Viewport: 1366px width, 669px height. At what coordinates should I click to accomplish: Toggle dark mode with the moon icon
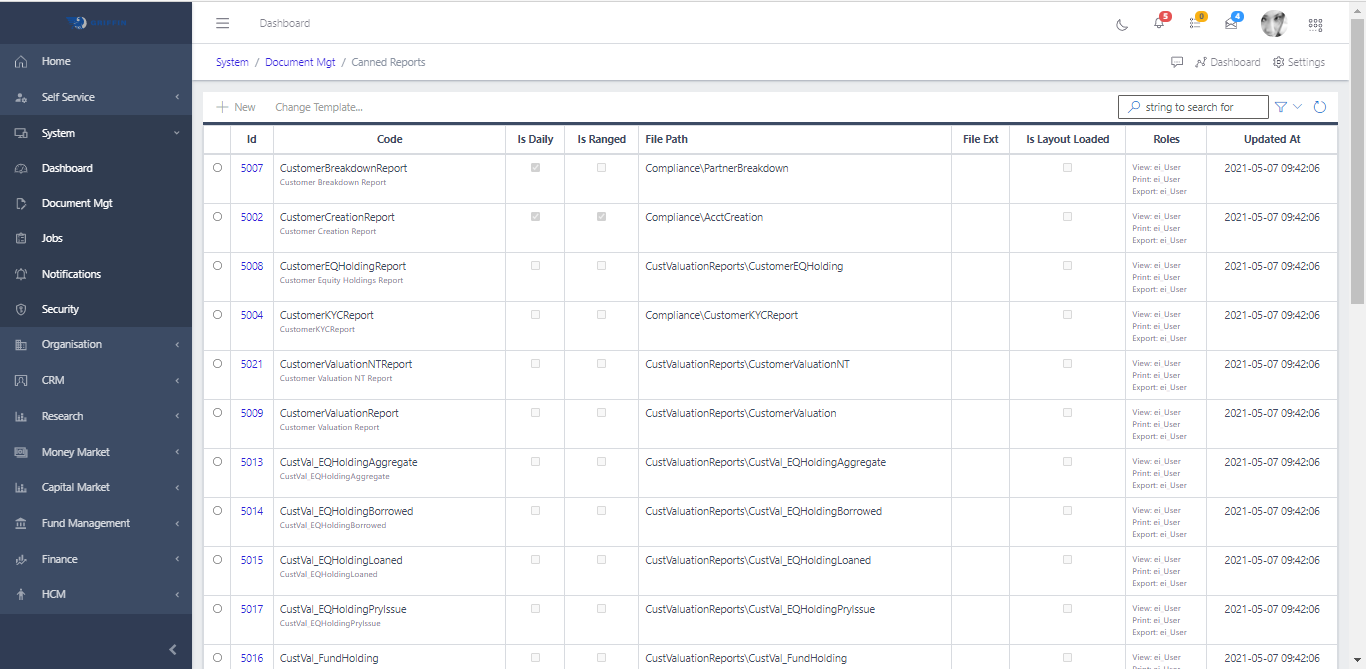pos(1122,23)
